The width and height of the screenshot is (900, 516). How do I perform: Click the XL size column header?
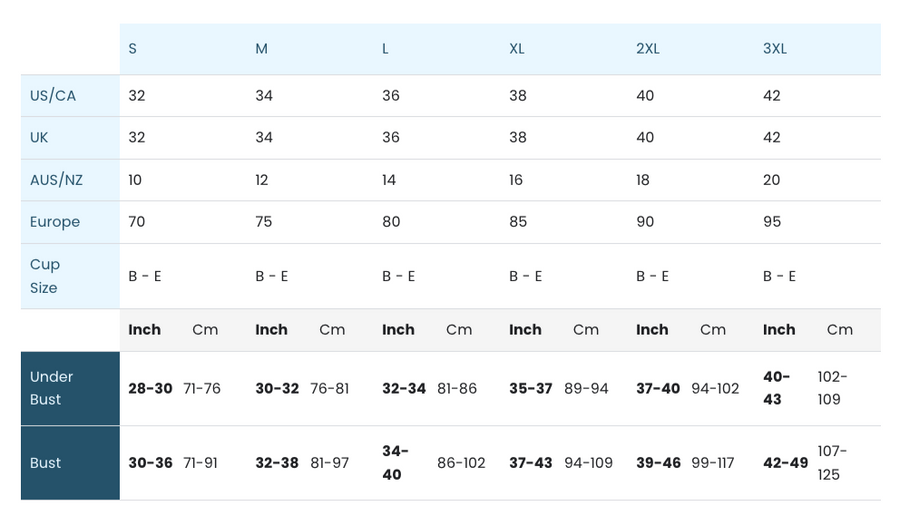pos(517,49)
